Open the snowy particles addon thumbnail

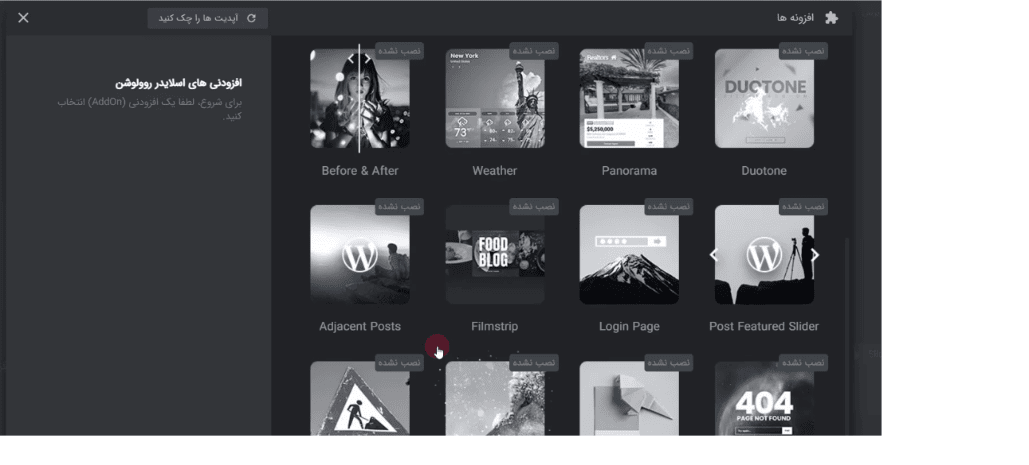click(495, 398)
